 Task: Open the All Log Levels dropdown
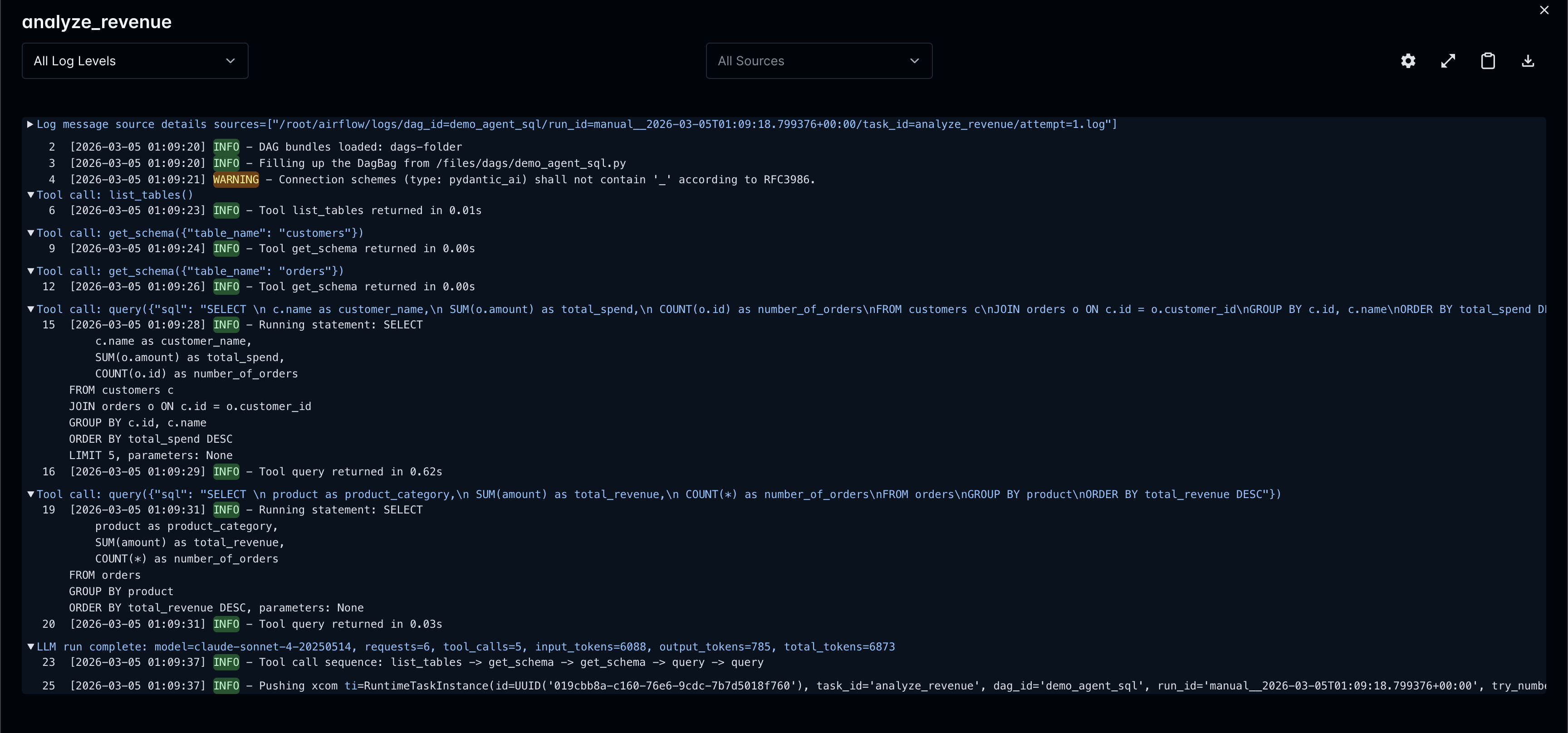[x=134, y=61]
